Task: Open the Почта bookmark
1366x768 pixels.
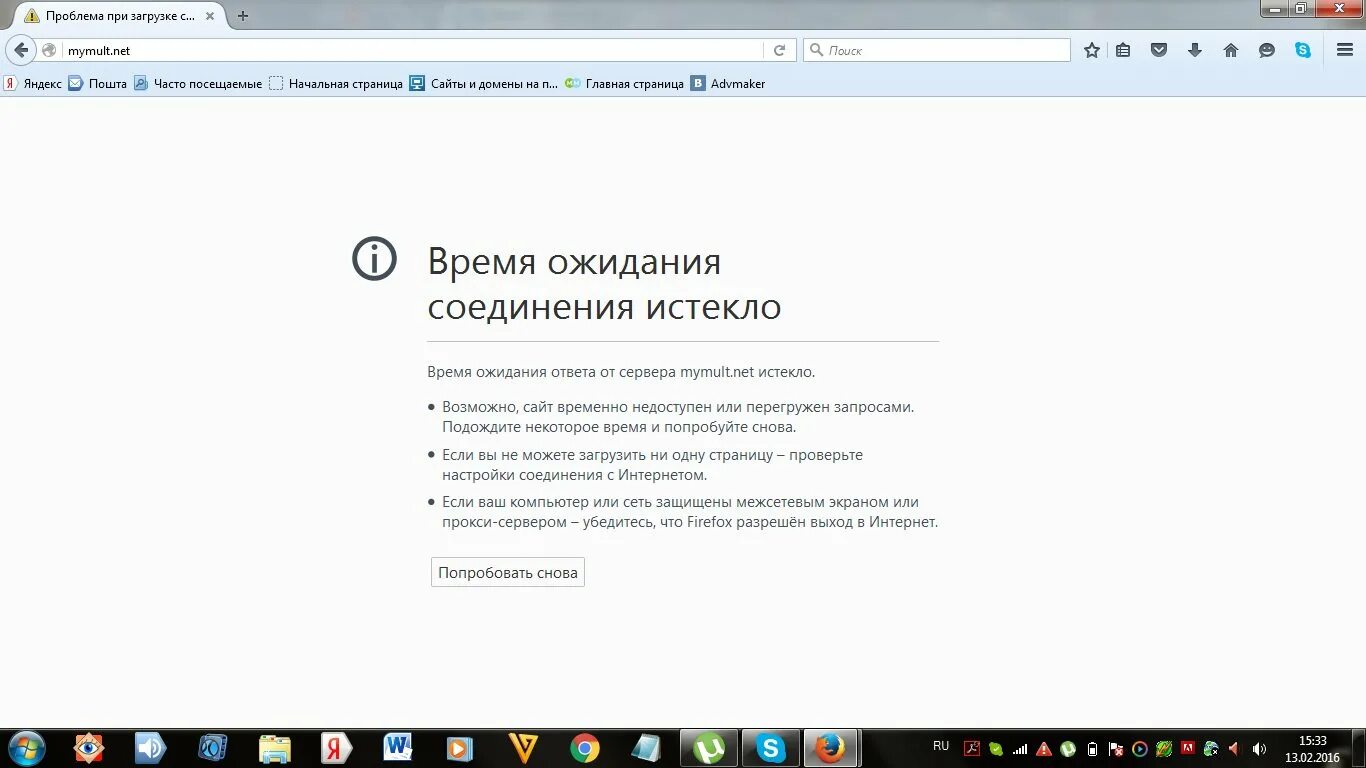Action: [98, 84]
